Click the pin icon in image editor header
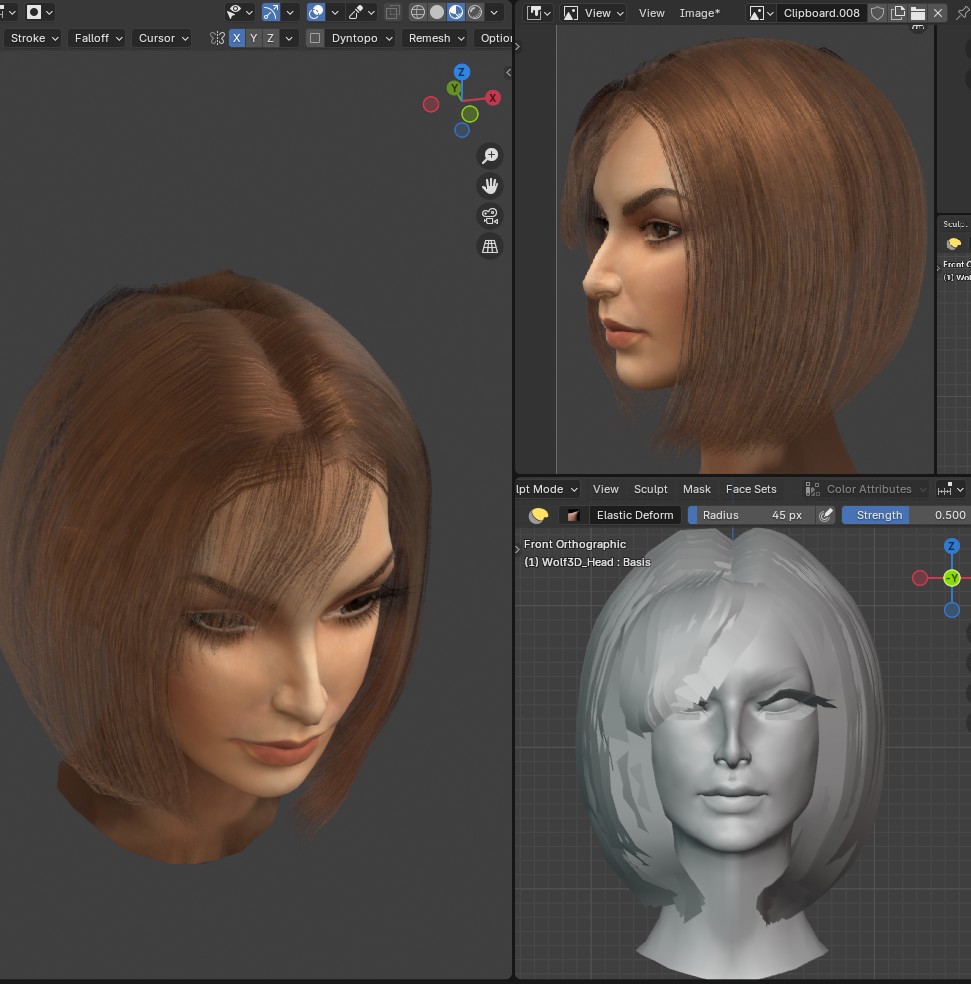971x984 pixels. click(962, 13)
